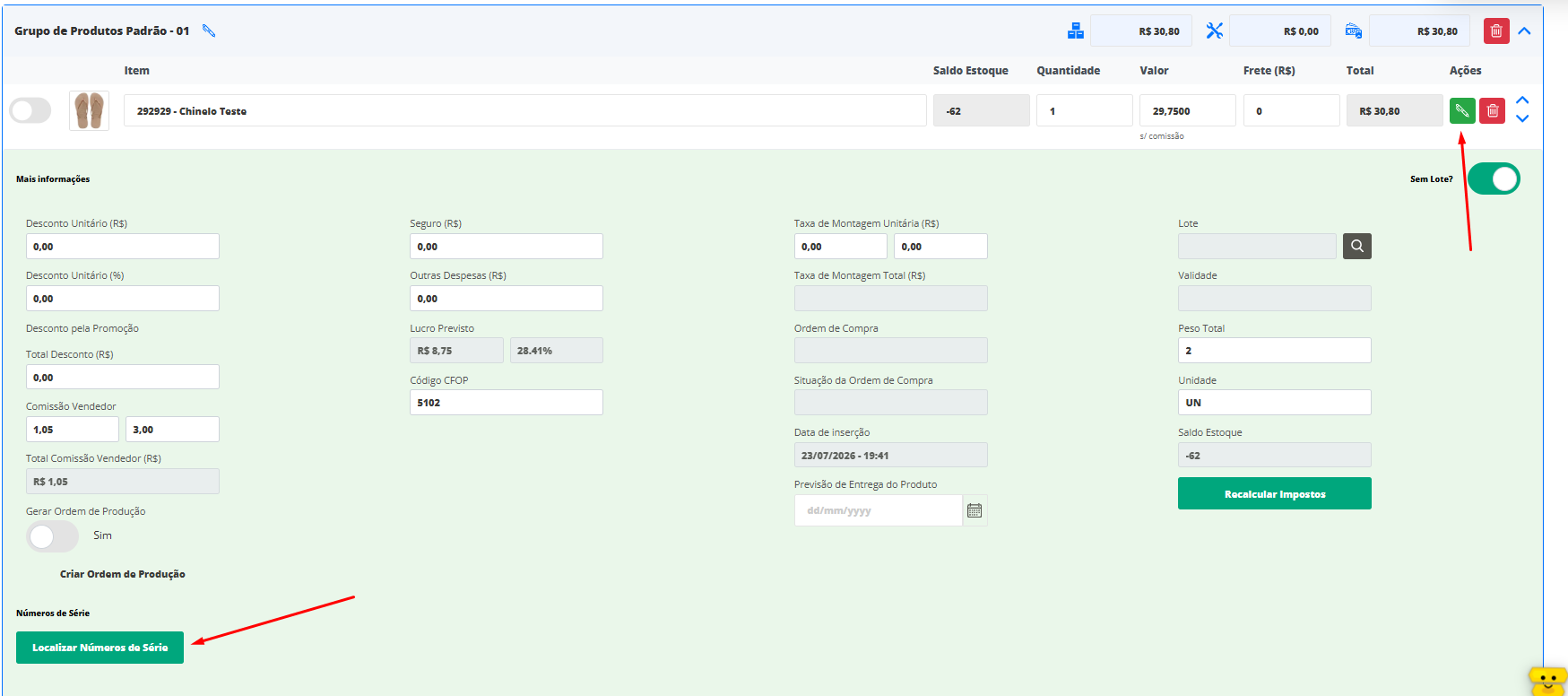
Task: Click the Quantidade field of the item row
Action: tap(1085, 111)
